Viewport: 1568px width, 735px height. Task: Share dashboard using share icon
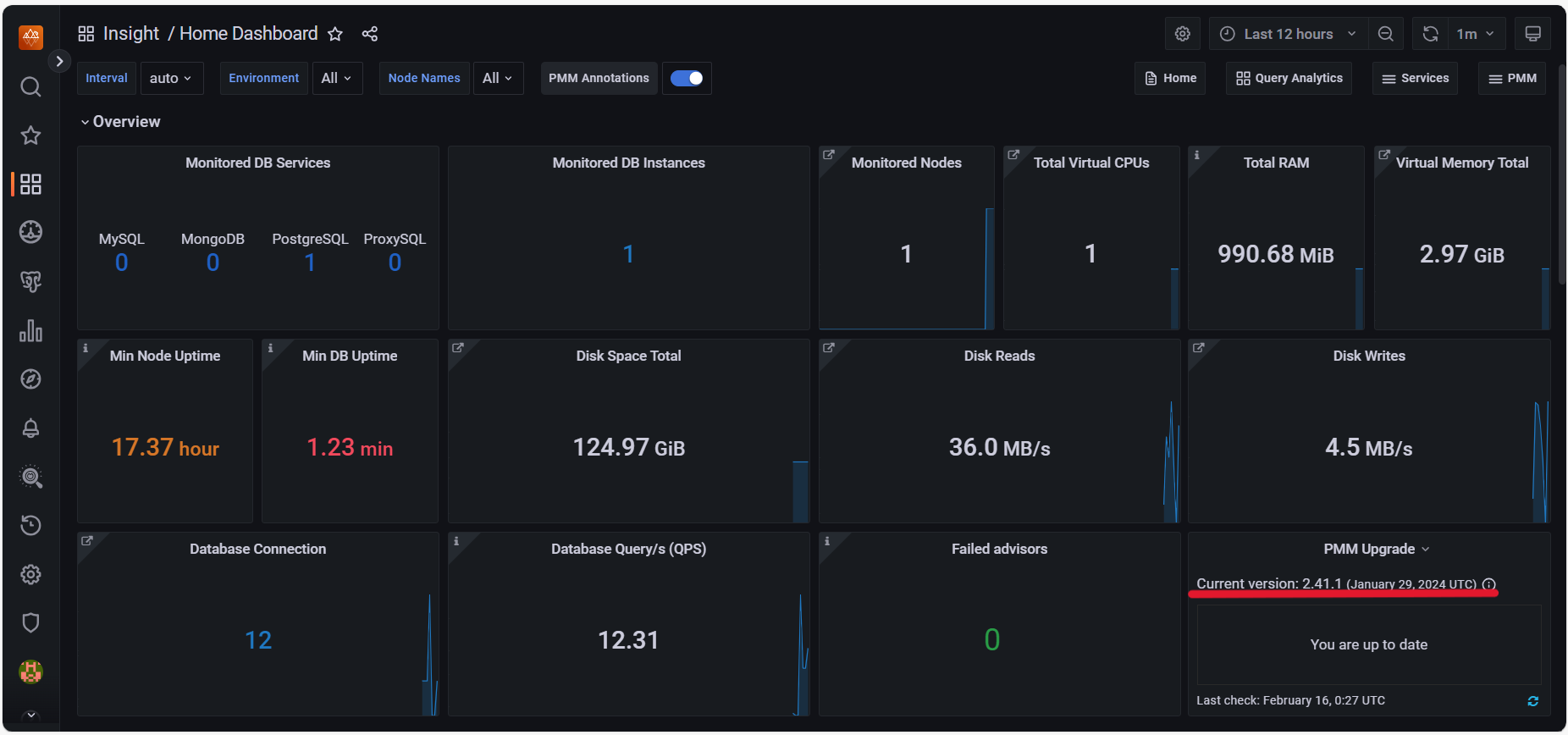370,34
